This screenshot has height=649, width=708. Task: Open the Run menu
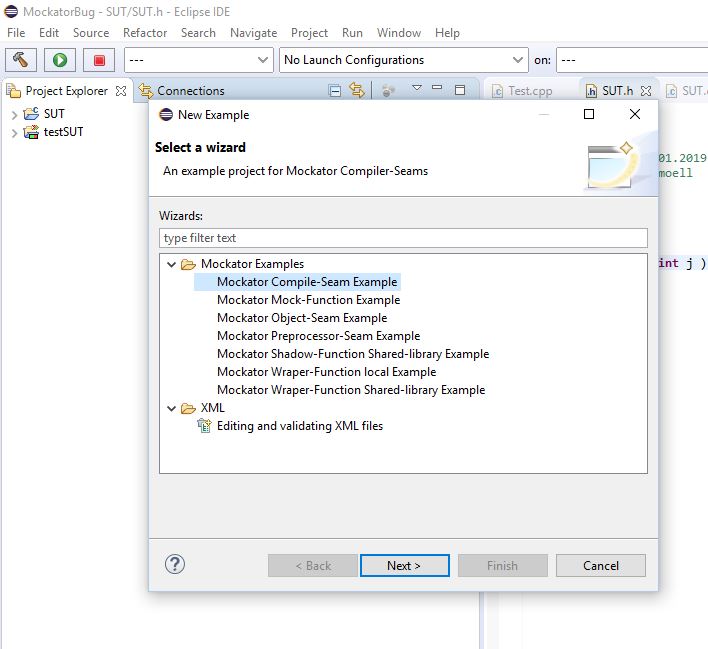tap(352, 33)
